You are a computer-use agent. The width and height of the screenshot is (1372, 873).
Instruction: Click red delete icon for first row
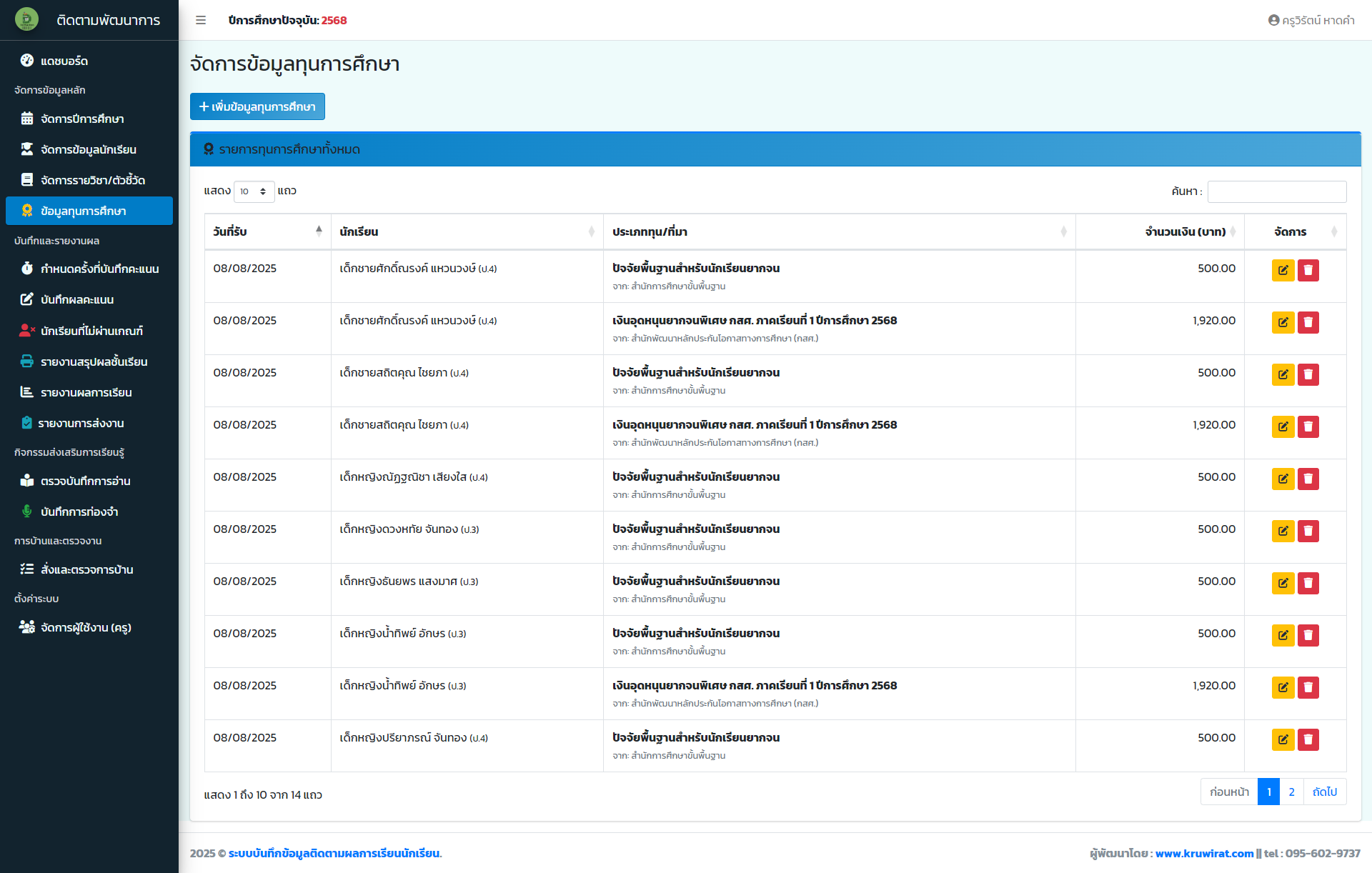click(1308, 270)
